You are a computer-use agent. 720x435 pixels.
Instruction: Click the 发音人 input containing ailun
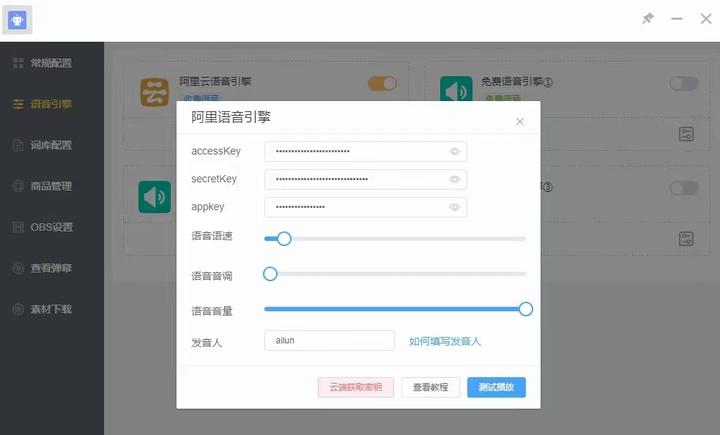(329, 340)
